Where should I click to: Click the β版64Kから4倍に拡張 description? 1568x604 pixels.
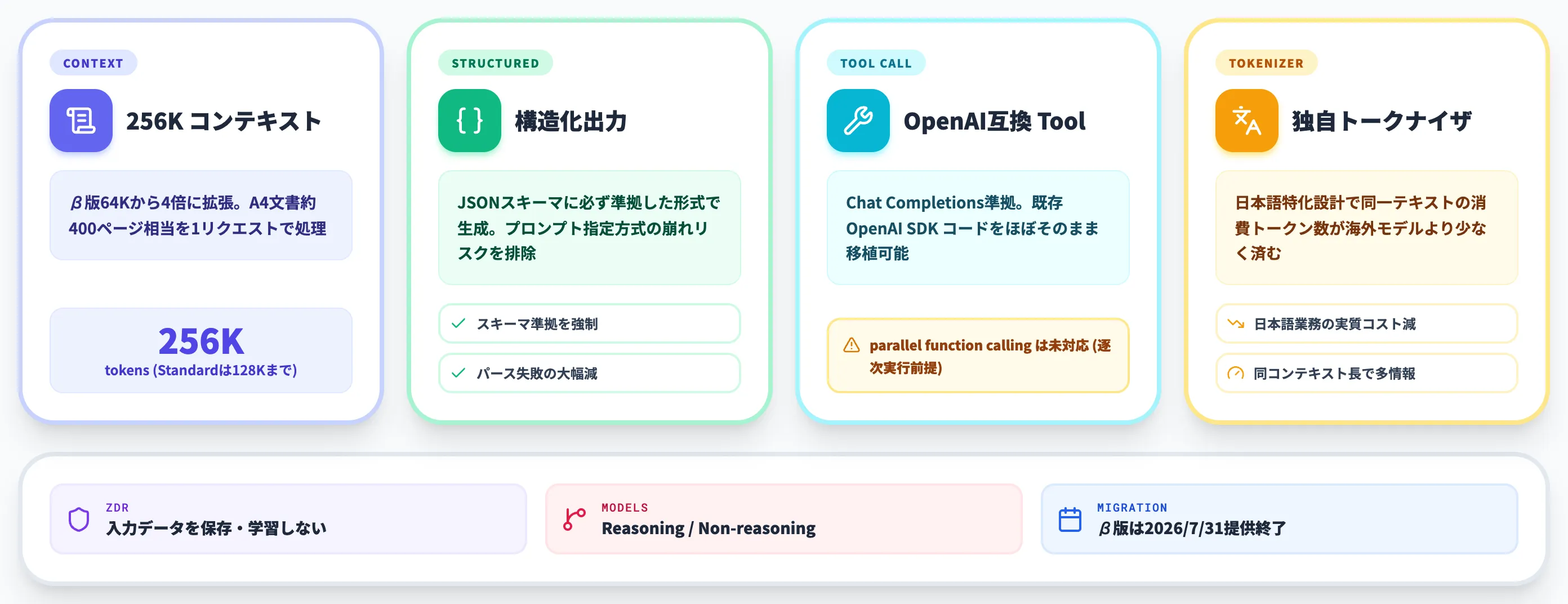pyautogui.click(x=201, y=215)
